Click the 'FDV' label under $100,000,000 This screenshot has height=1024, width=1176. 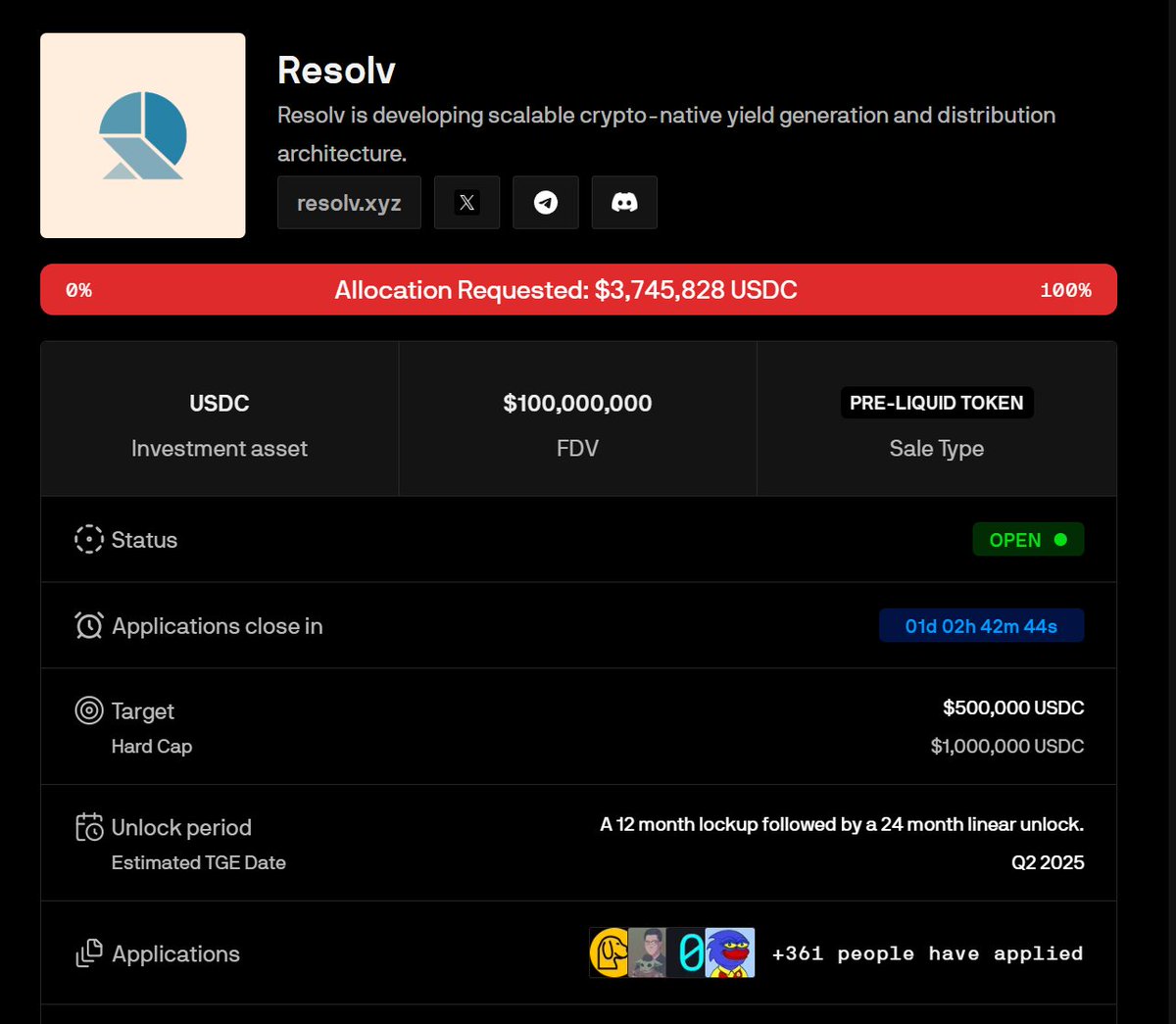577,448
